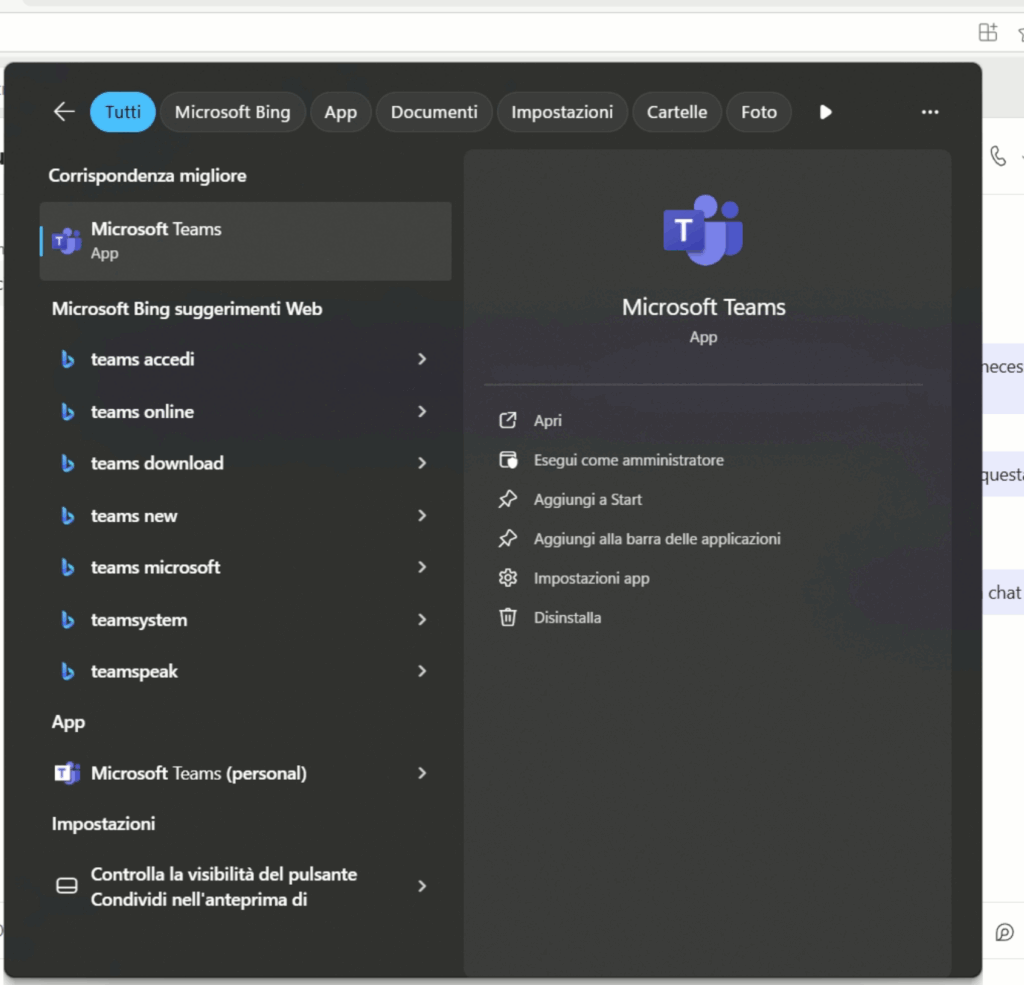Switch to the Microsoft Bing tab
Viewport: 1024px width, 985px height.
[x=232, y=112]
